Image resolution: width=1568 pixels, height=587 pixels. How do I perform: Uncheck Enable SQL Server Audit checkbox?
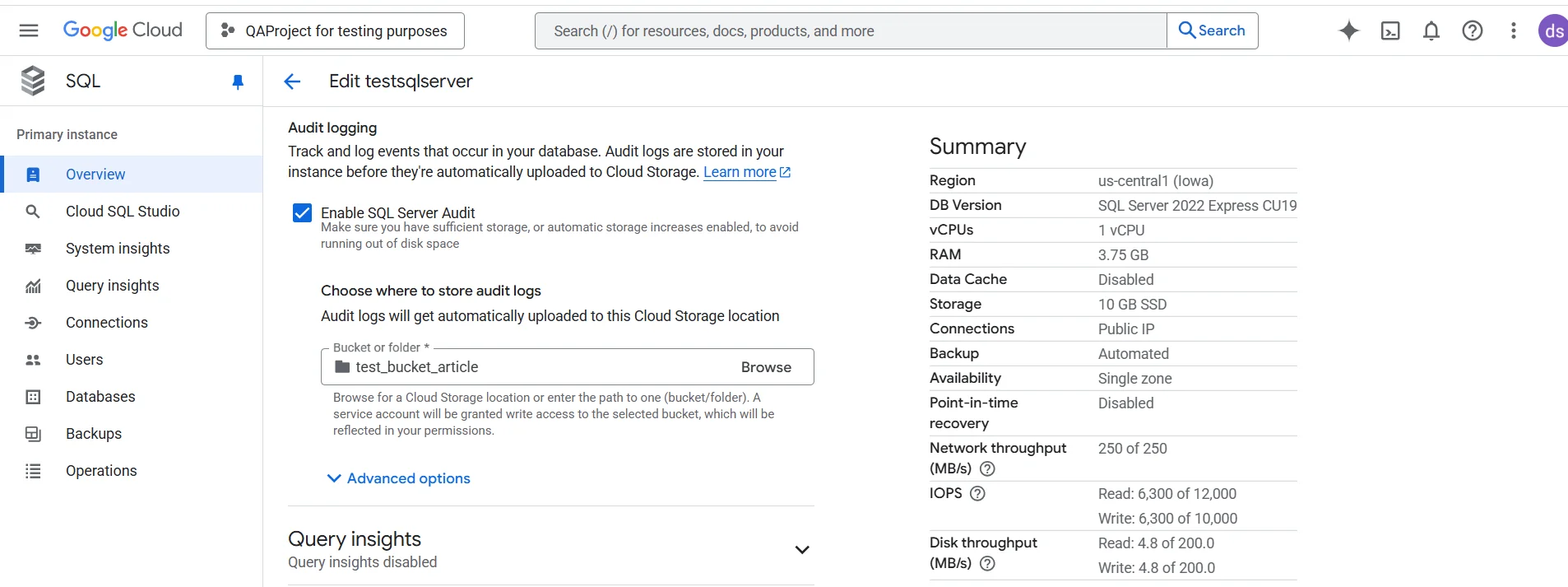pos(302,213)
